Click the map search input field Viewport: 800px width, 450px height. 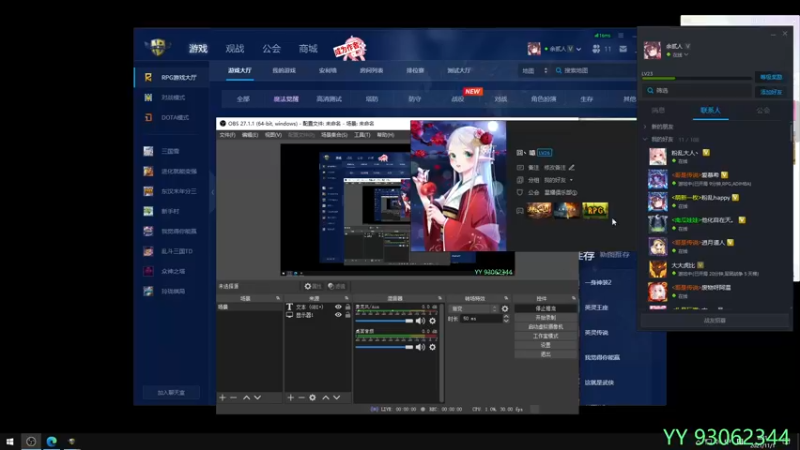pyautogui.click(x=594, y=70)
